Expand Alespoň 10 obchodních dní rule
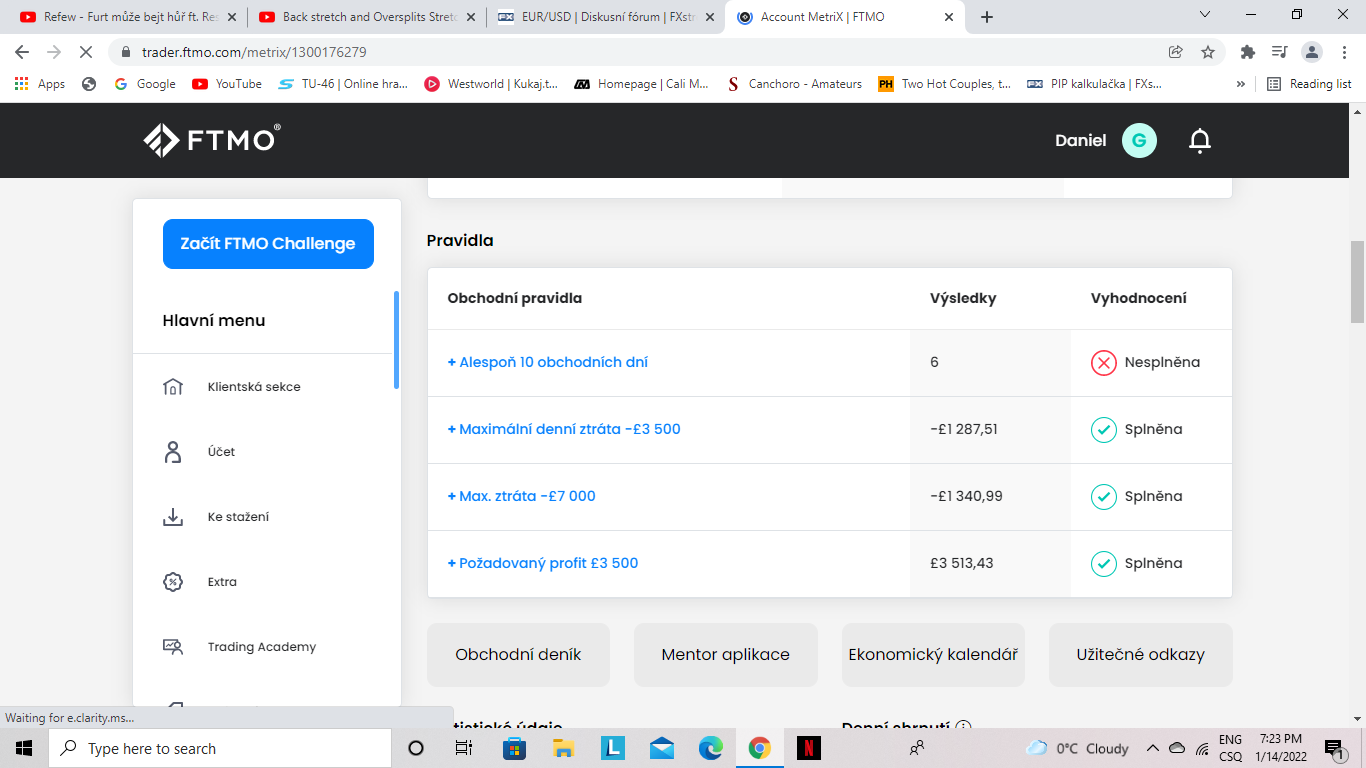1366x768 pixels. [547, 362]
